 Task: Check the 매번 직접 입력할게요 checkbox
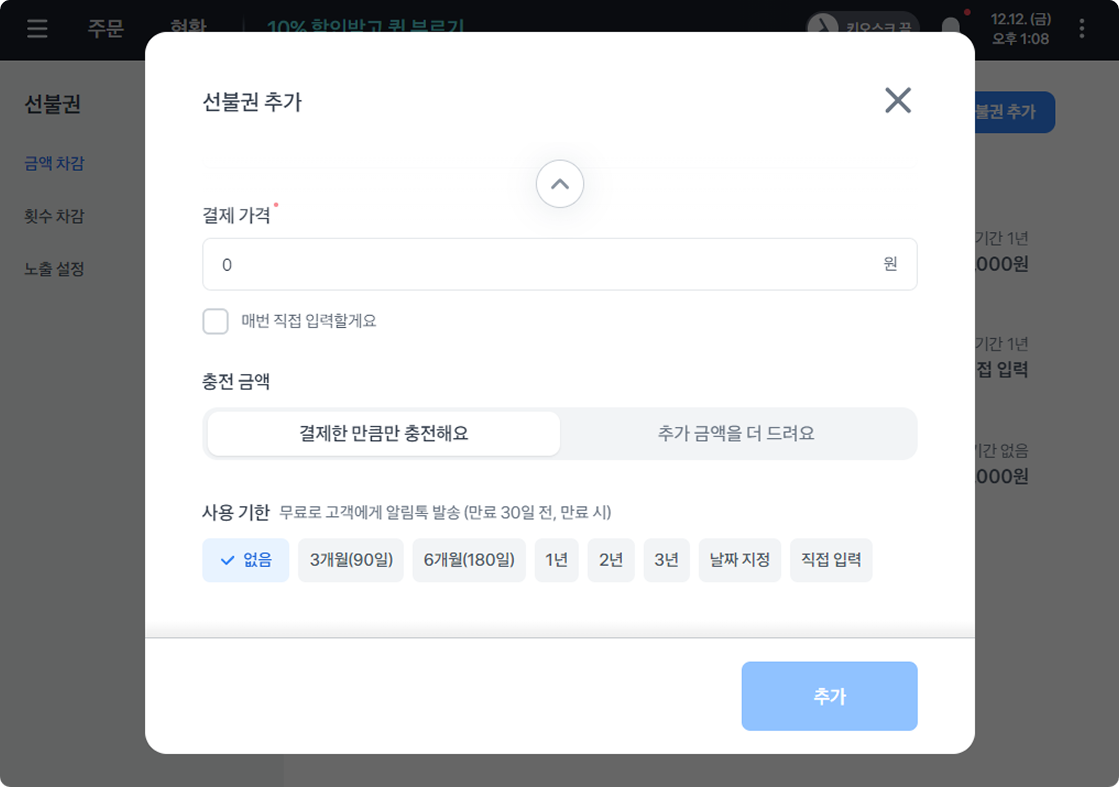point(216,321)
